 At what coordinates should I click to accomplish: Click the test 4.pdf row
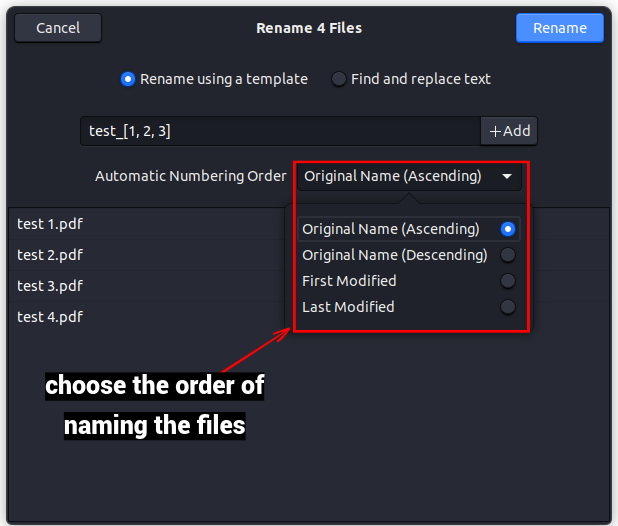click(x=50, y=317)
